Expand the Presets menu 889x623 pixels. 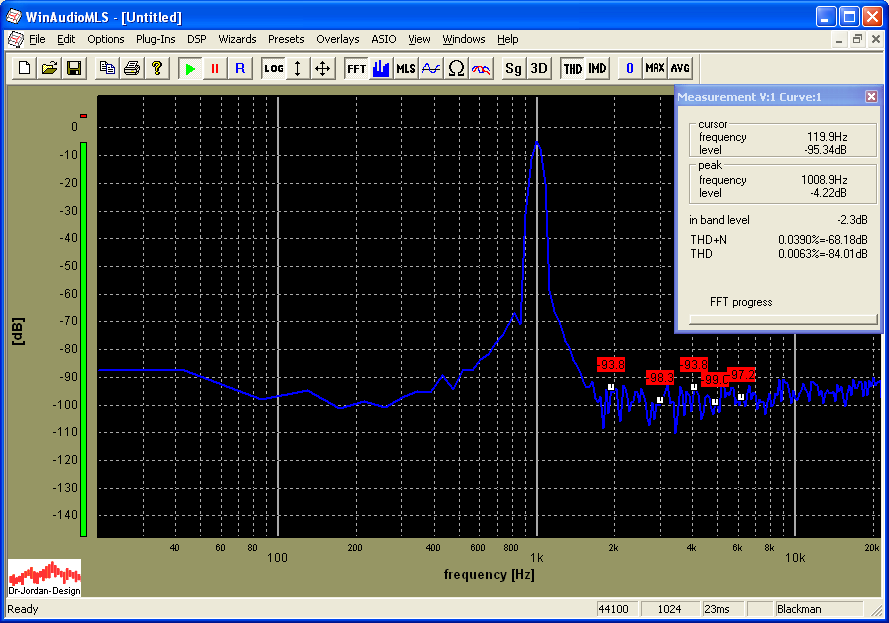(x=286, y=39)
